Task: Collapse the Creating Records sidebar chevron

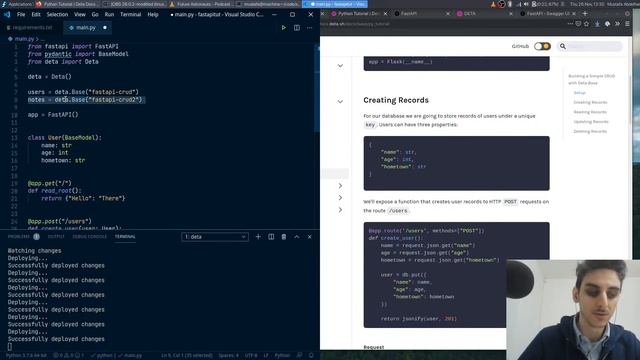Action: coord(340,101)
